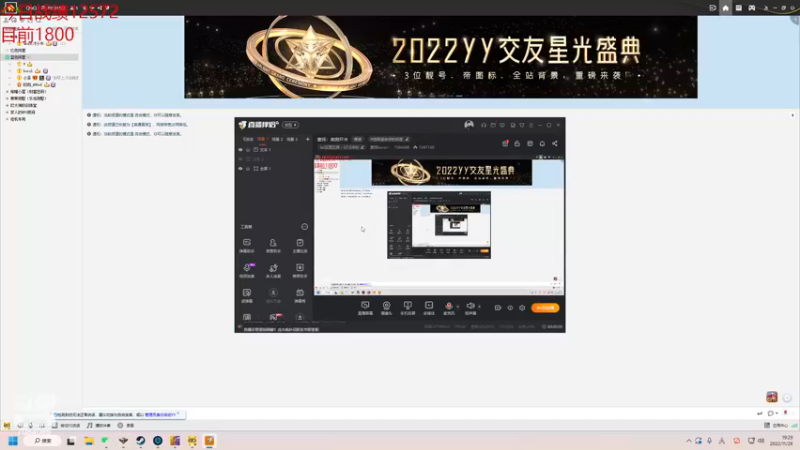Click the 2022YY交友星光盛典 banner in the YY window
Viewport: 800px width, 450px height.
[x=441, y=57]
